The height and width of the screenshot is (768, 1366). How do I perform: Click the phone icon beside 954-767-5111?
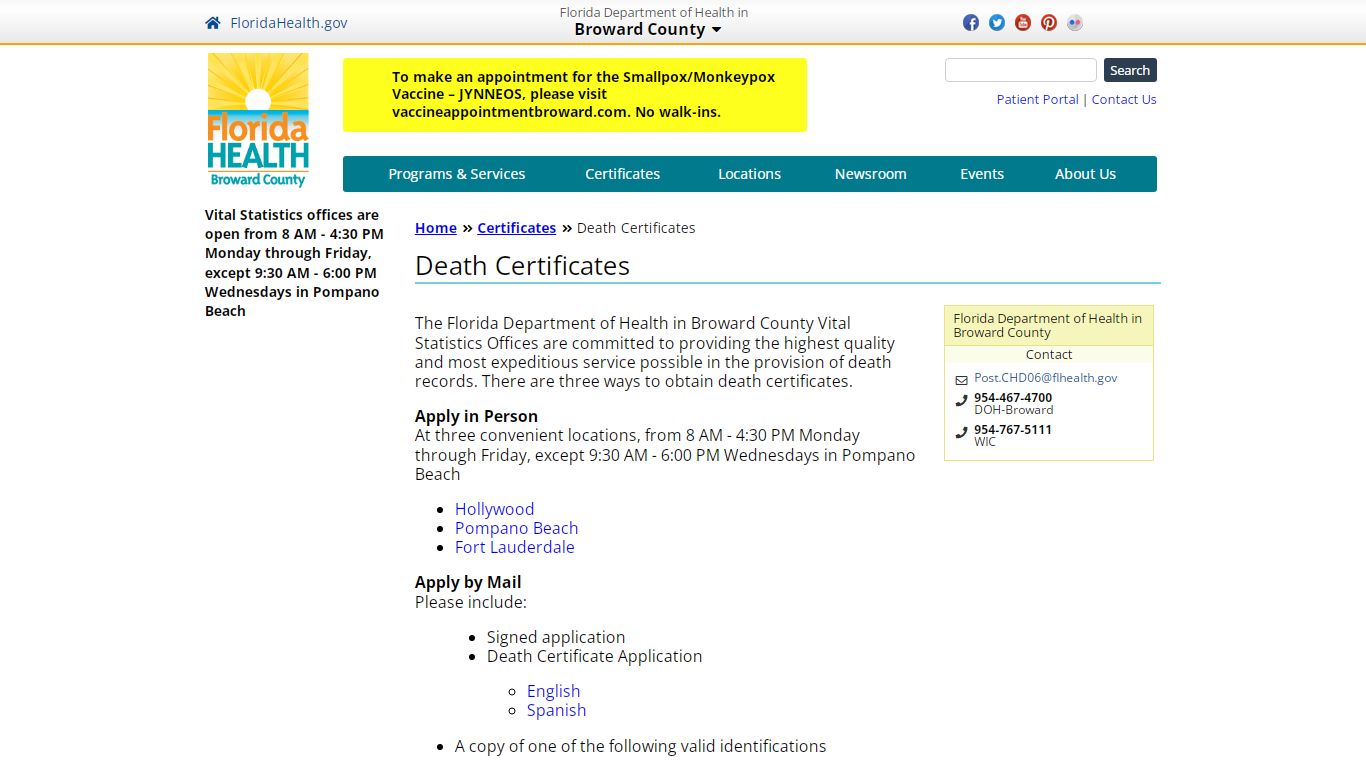tap(961, 432)
